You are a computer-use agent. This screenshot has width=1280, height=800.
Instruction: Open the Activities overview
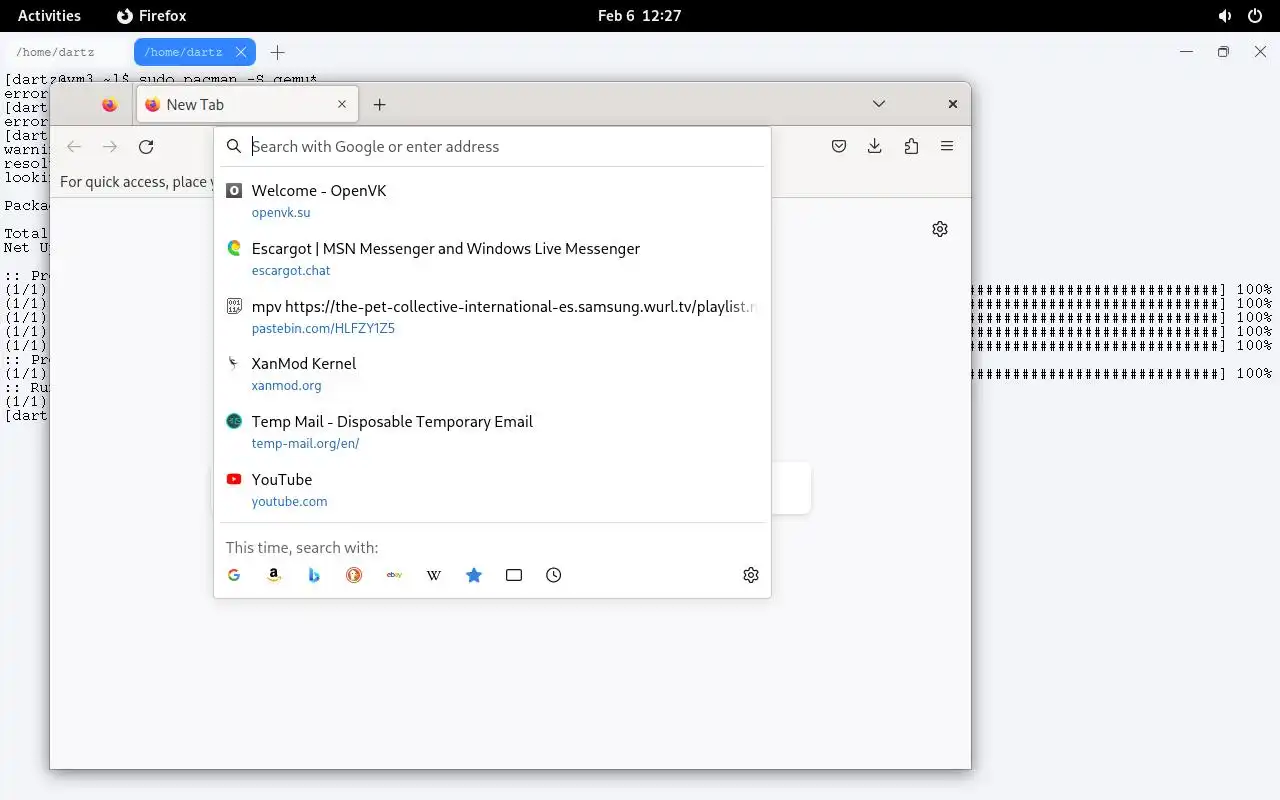coord(49,16)
